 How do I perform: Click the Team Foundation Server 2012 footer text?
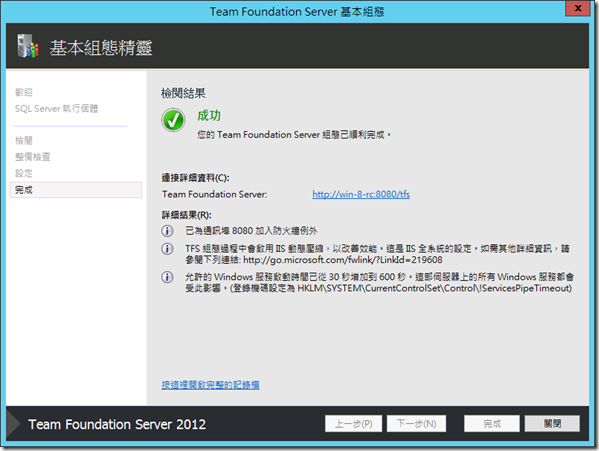[117, 424]
